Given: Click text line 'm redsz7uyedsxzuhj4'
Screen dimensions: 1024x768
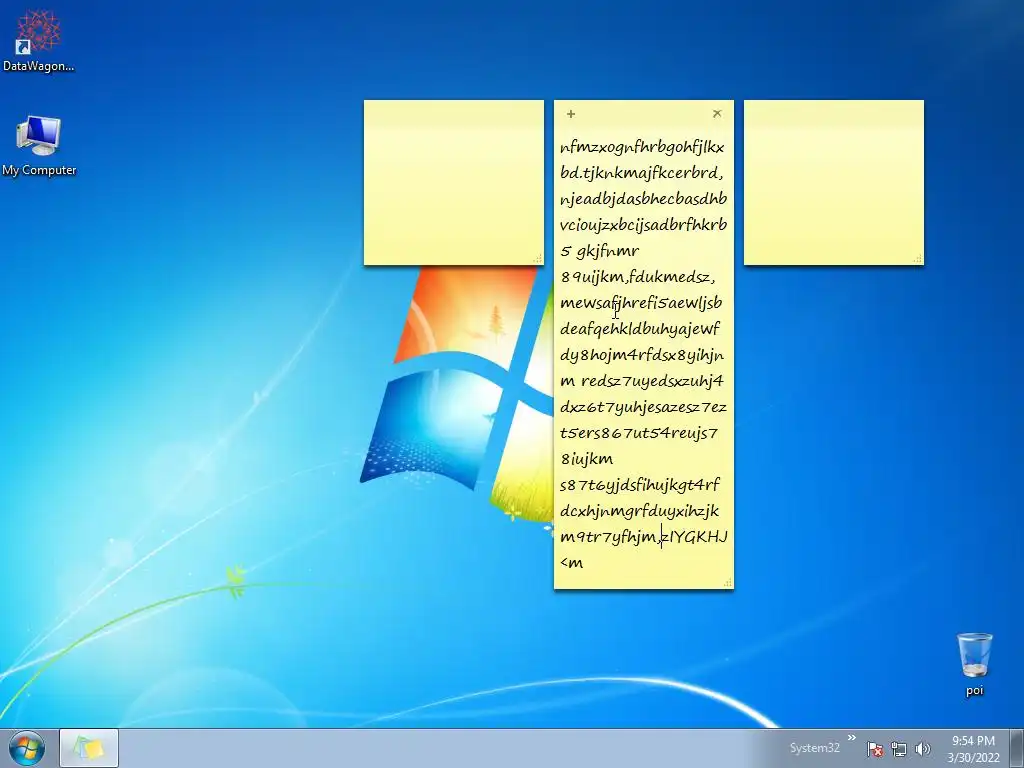Looking at the screenshot, I should coord(642,381).
